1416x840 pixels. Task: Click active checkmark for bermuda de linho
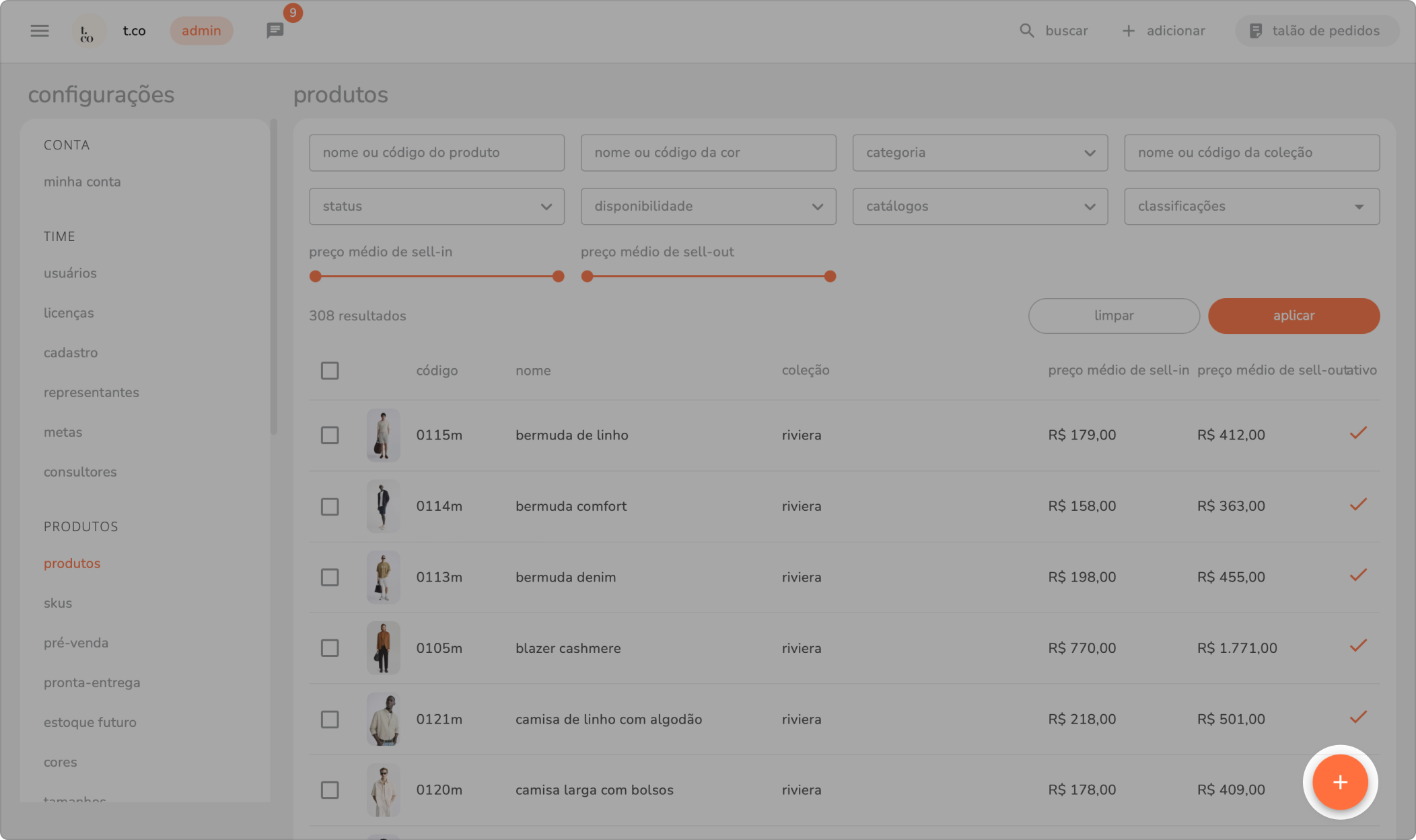click(x=1358, y=433)
